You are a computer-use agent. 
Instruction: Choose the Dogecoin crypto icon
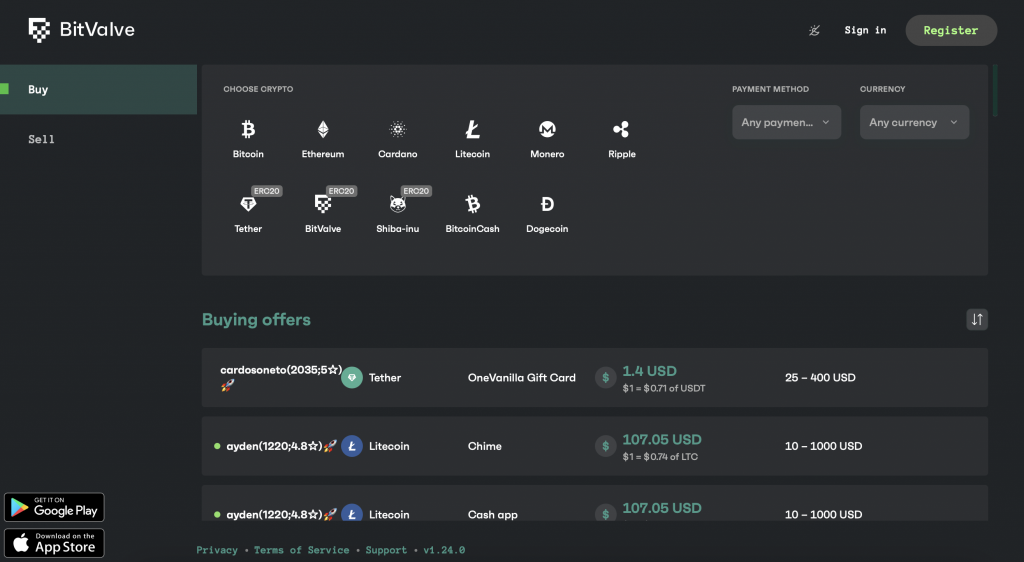[547, 204]
